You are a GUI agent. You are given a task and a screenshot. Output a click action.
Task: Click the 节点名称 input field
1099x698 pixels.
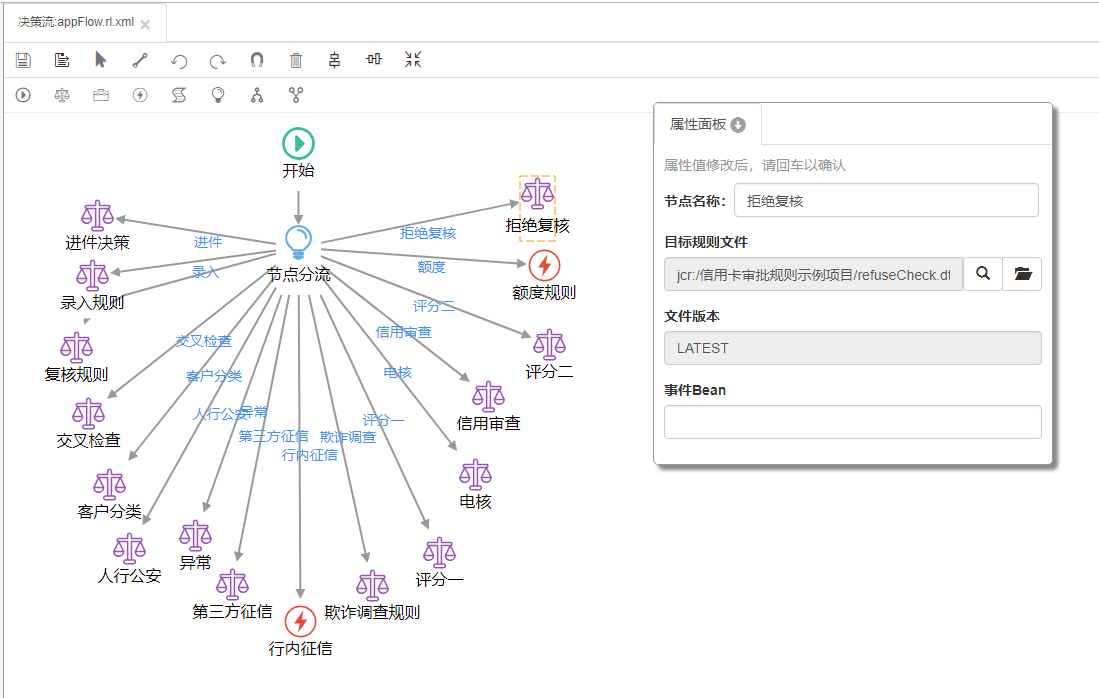click(x=885, y=200)
